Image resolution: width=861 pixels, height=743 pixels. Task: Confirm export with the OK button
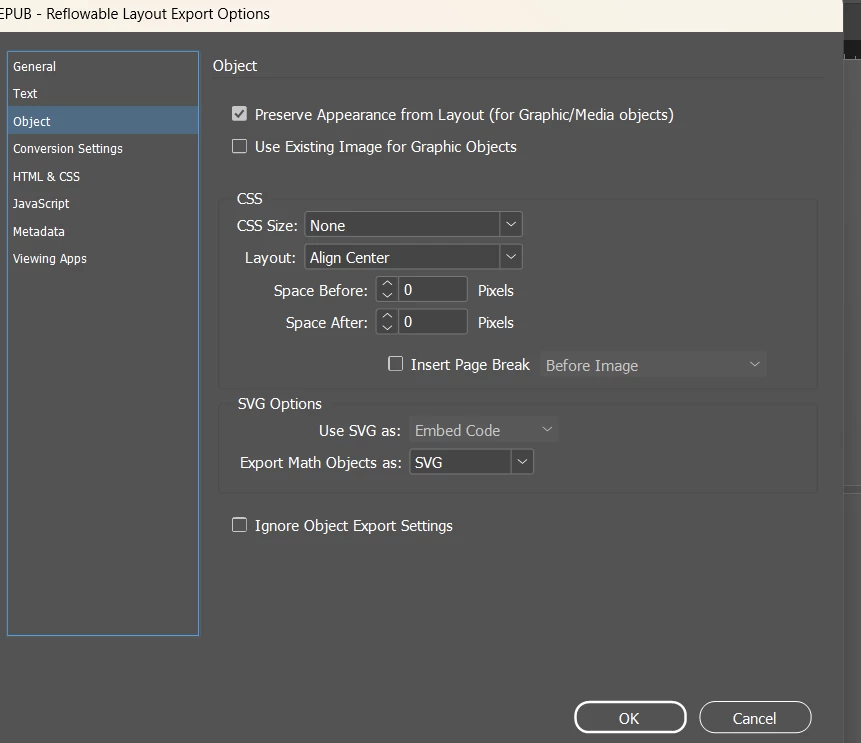click(x=630, y=718)
